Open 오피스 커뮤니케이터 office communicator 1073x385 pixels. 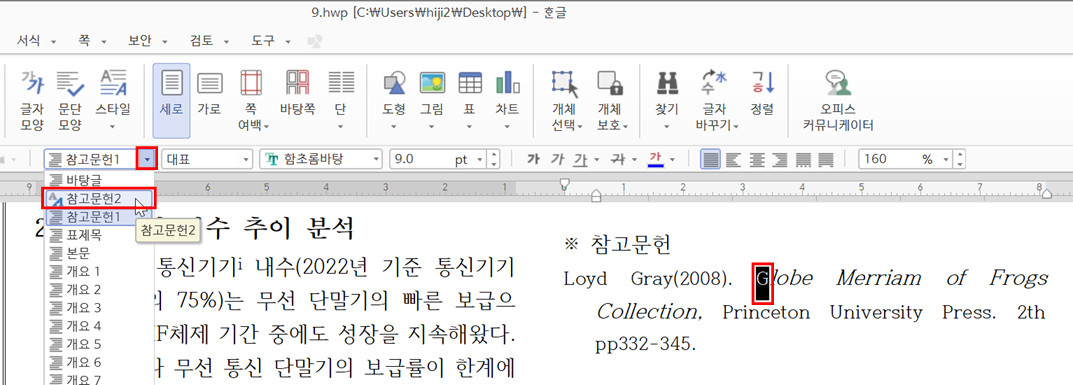[838, 100]
